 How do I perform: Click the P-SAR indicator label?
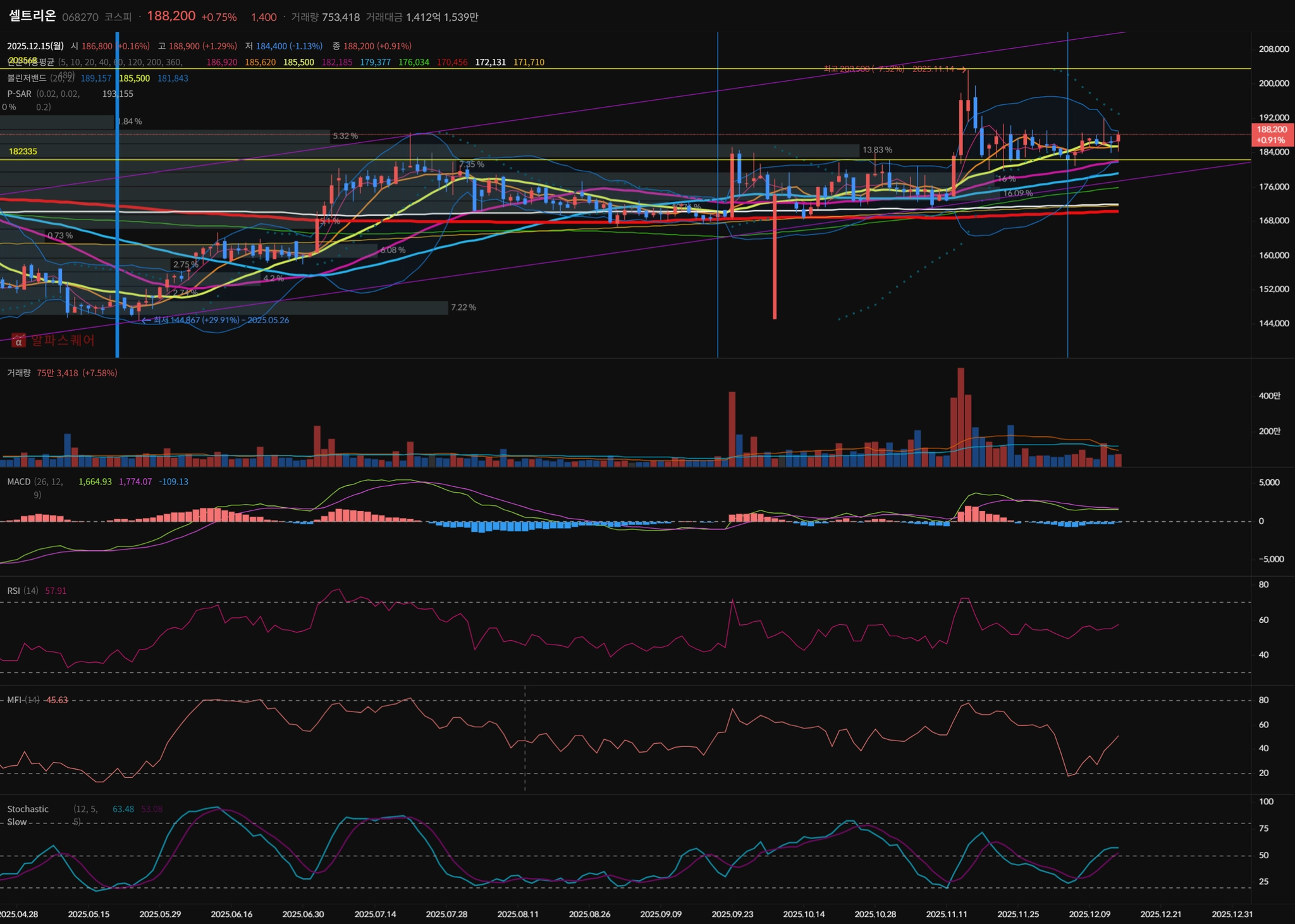click(x=19, y=94)
